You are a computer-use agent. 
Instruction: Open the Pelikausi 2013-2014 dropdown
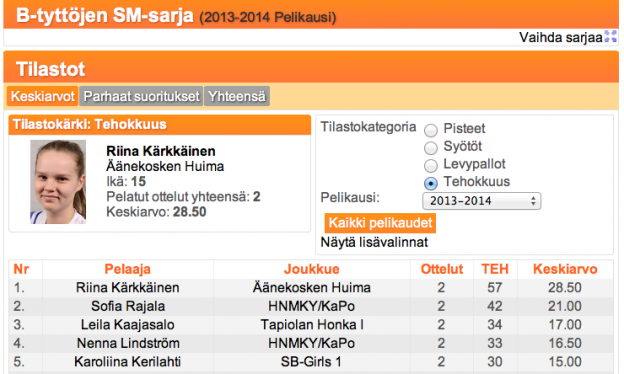point(482,201)
